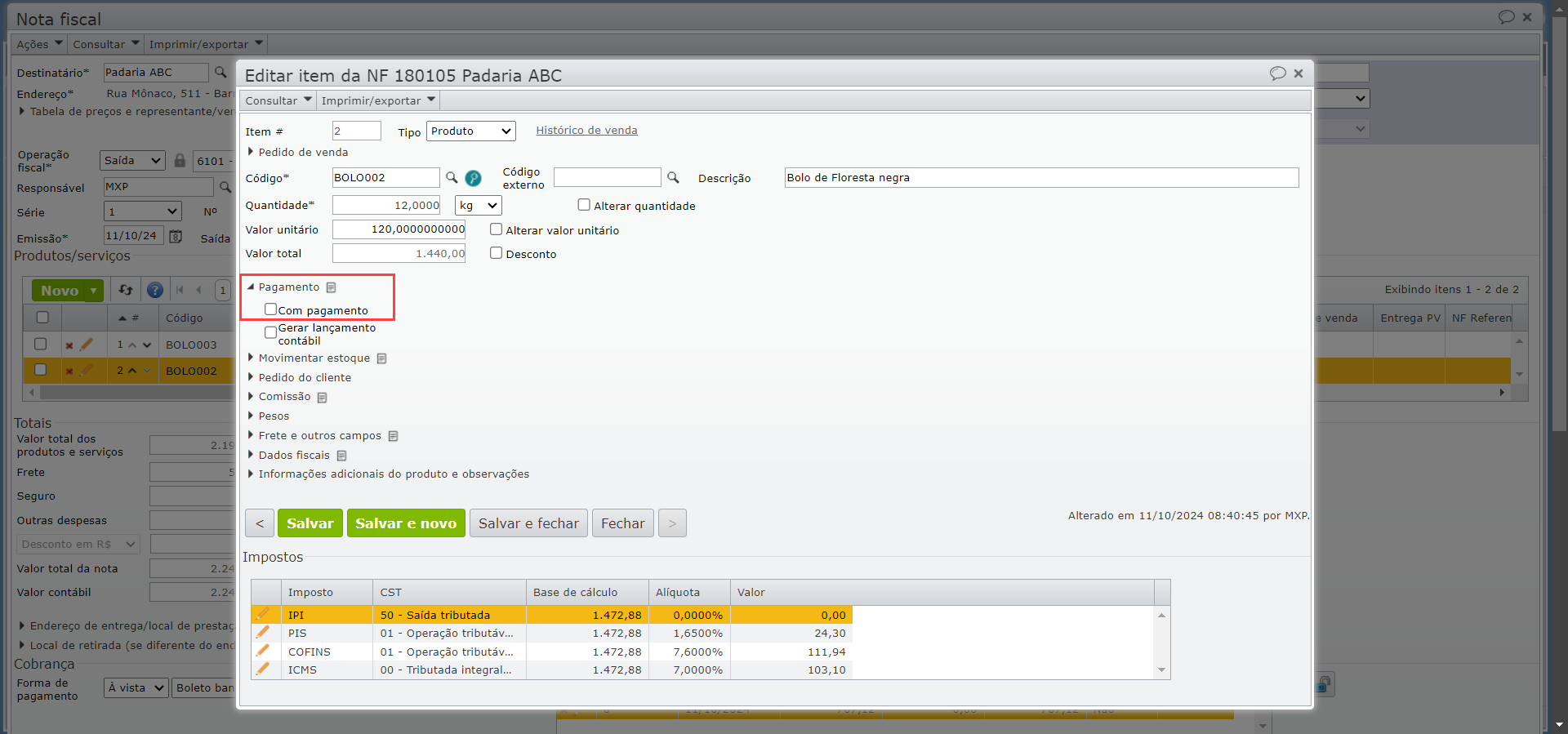Search Destinatário magnifier in Nota fiscal window

tap(220, 73)
